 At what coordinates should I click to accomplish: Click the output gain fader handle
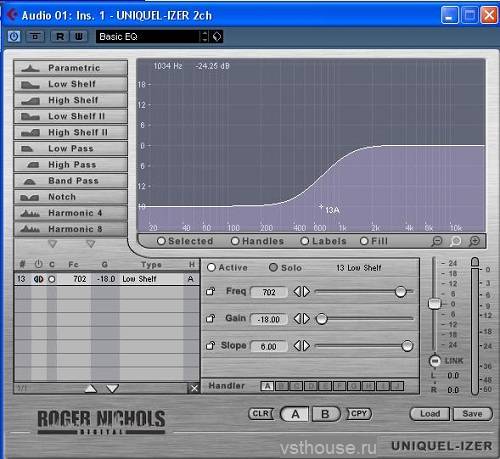coord(434,304)
